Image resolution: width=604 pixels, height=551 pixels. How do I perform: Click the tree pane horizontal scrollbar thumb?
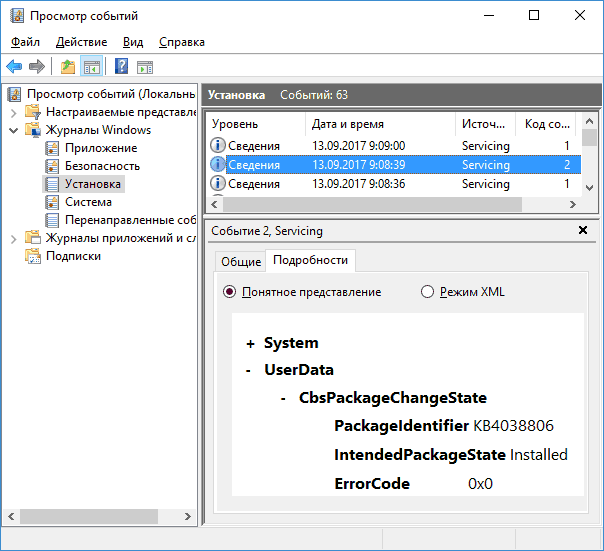[x=89, y=516]
